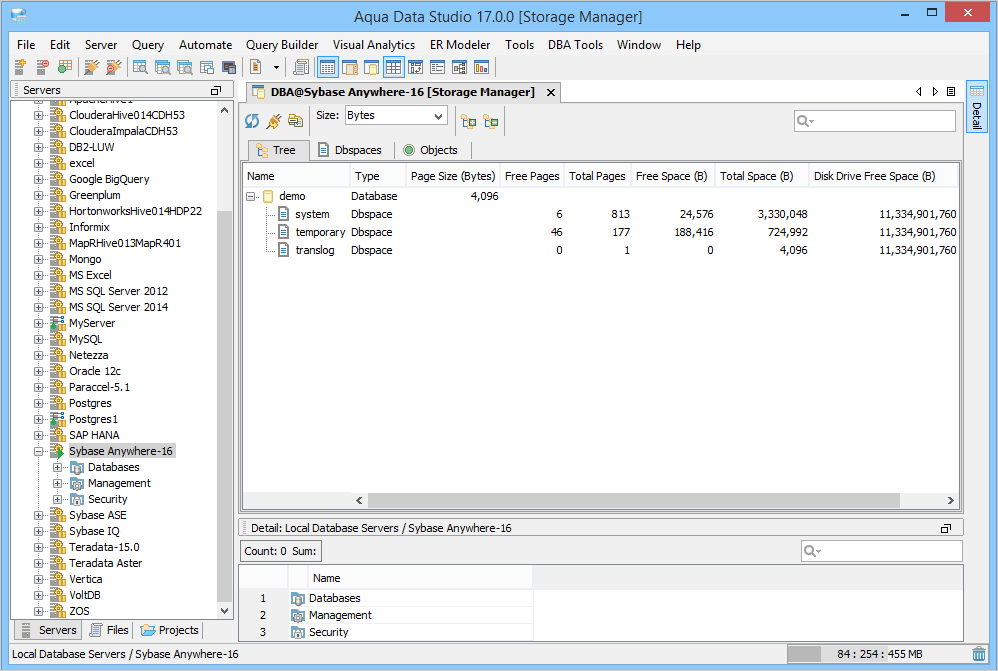Sort by the Page Size (Bytes) column header

[453, 176]
